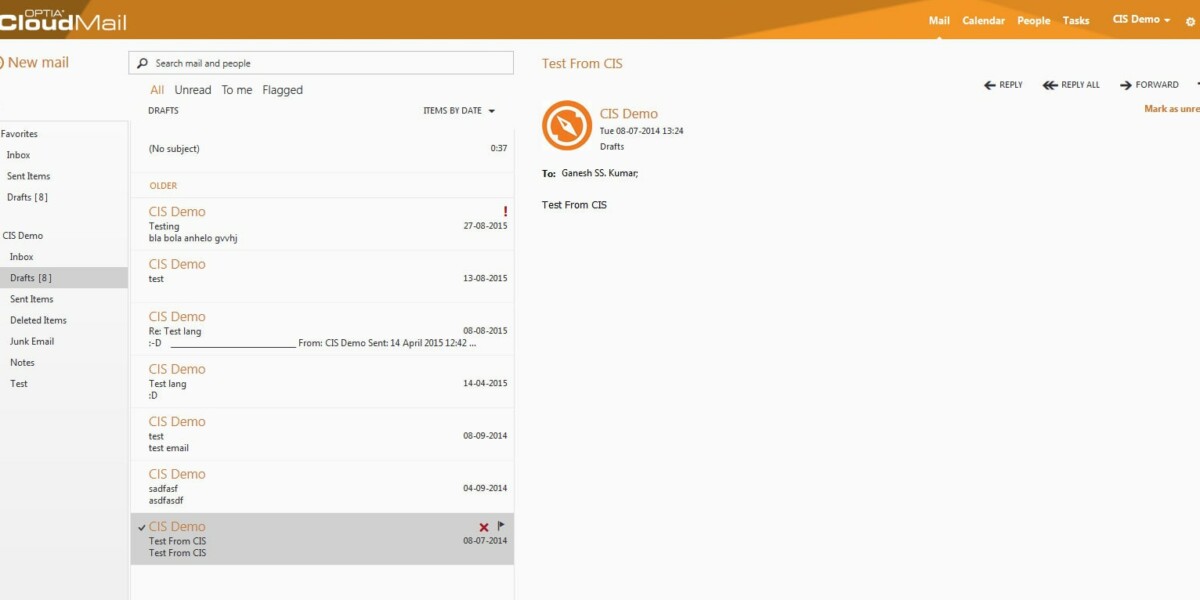Open the New mail compose button
1200x600 pixels.
(35, 62)
